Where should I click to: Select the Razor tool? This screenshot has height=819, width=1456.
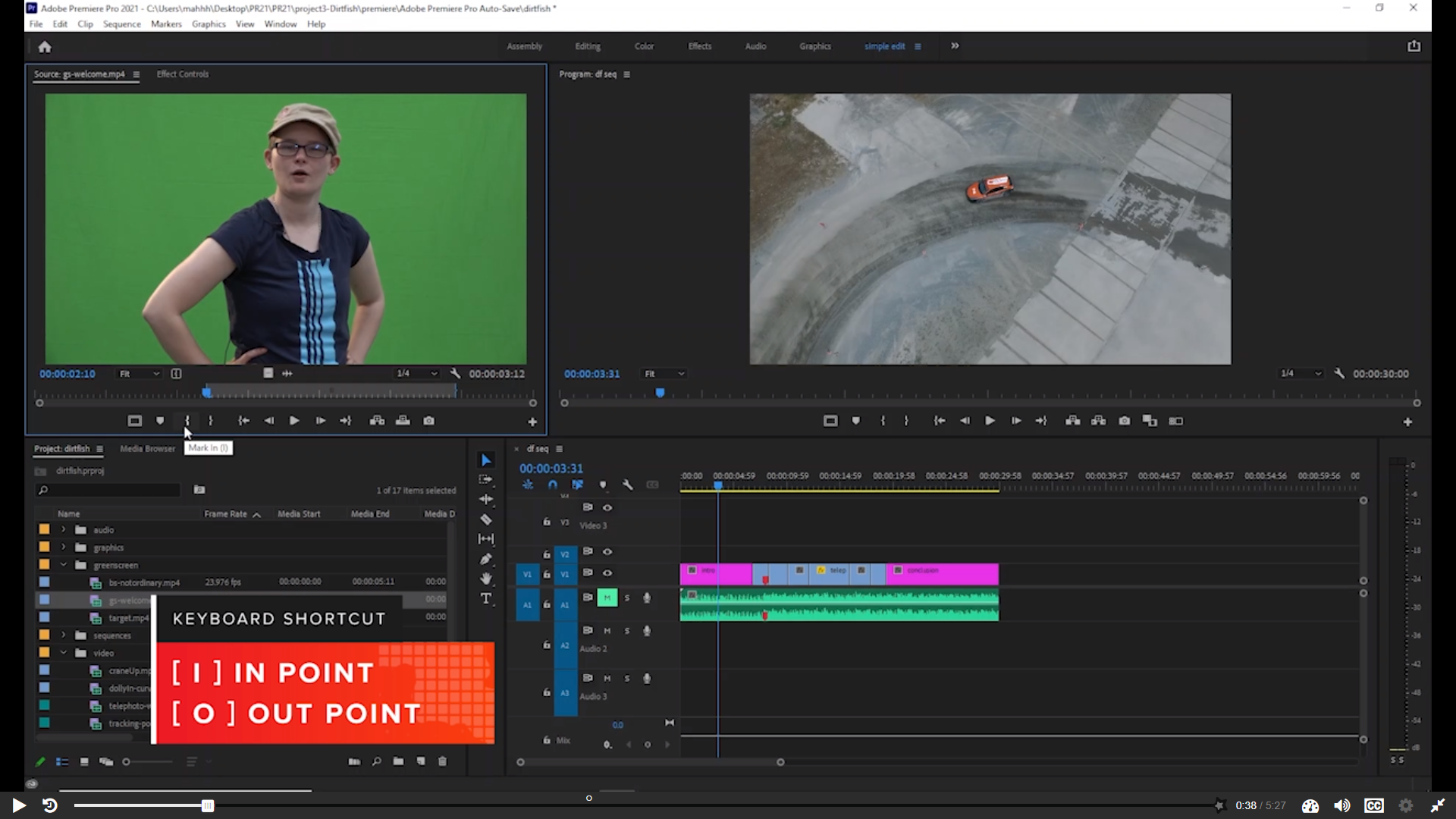[486, 519]
